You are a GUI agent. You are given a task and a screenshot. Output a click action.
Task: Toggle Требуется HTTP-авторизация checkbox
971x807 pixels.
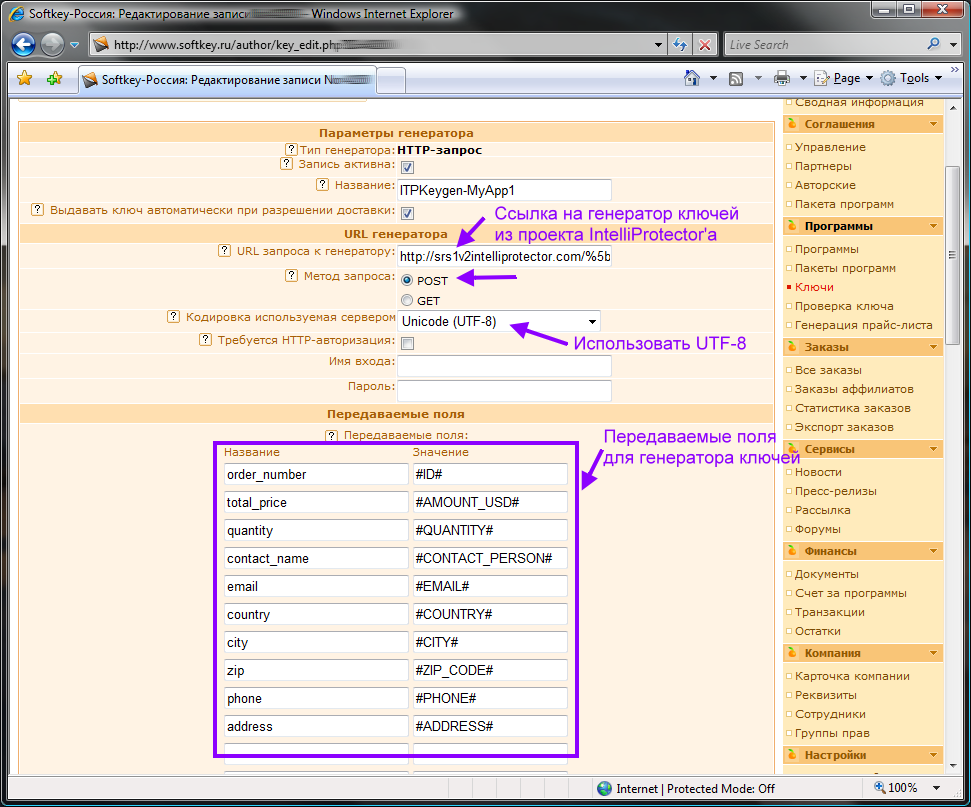click(407, 343)
